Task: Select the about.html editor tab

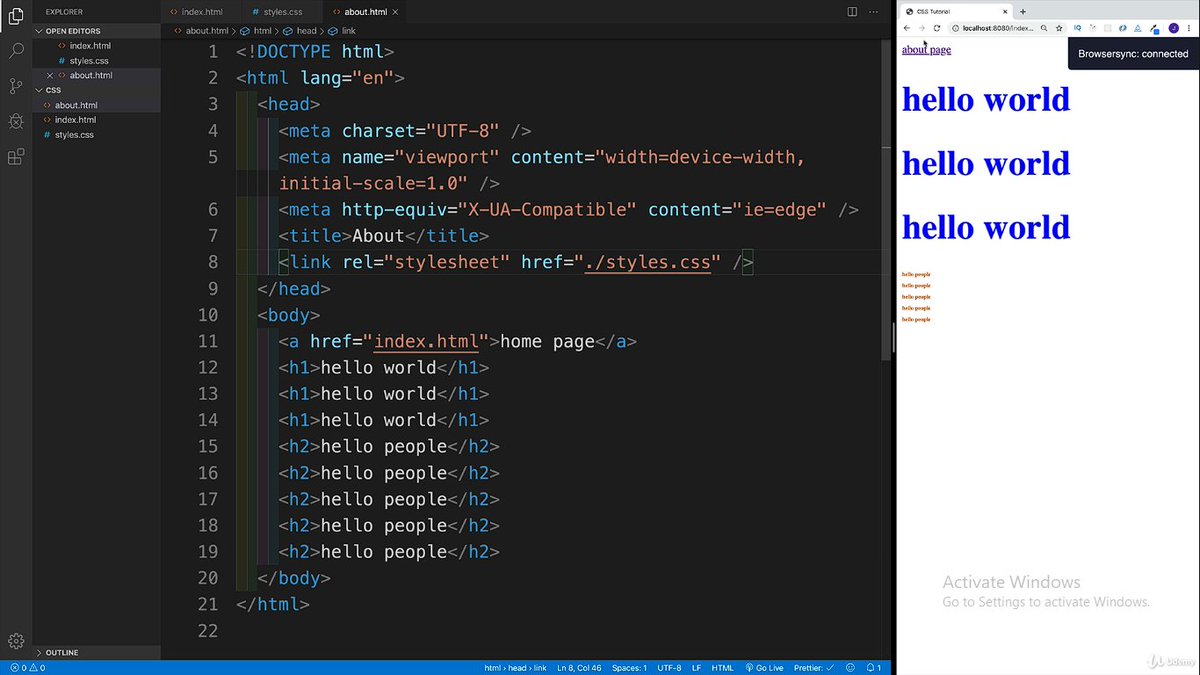Action: click(x=364, y=12)
